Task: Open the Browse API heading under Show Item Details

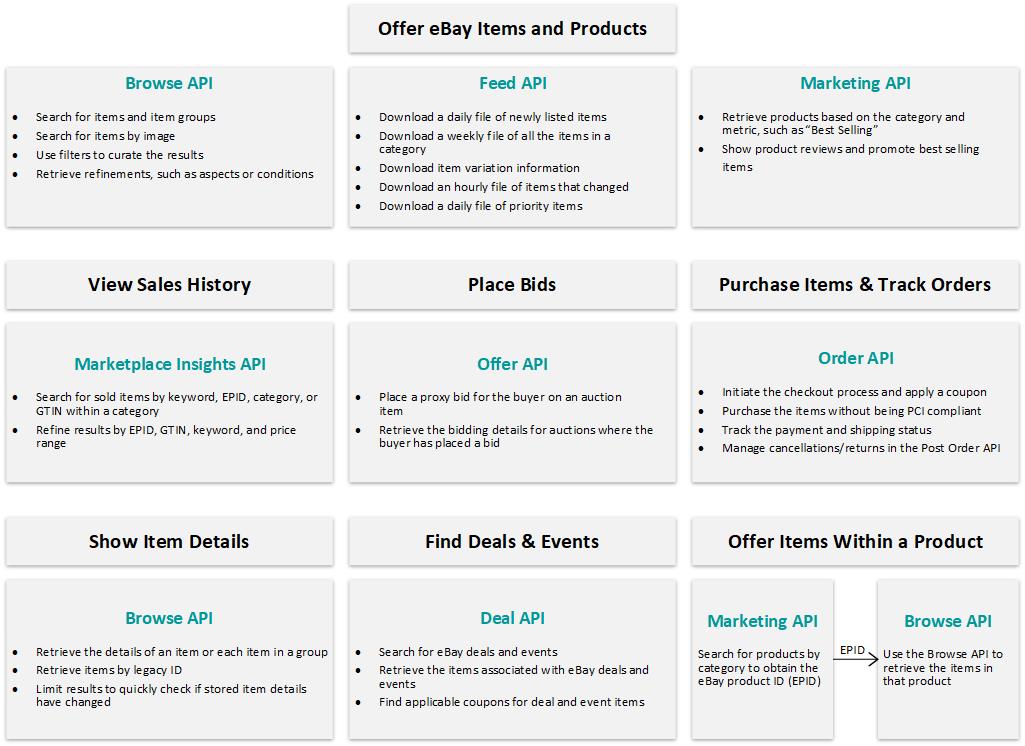Action: [169, 618]
